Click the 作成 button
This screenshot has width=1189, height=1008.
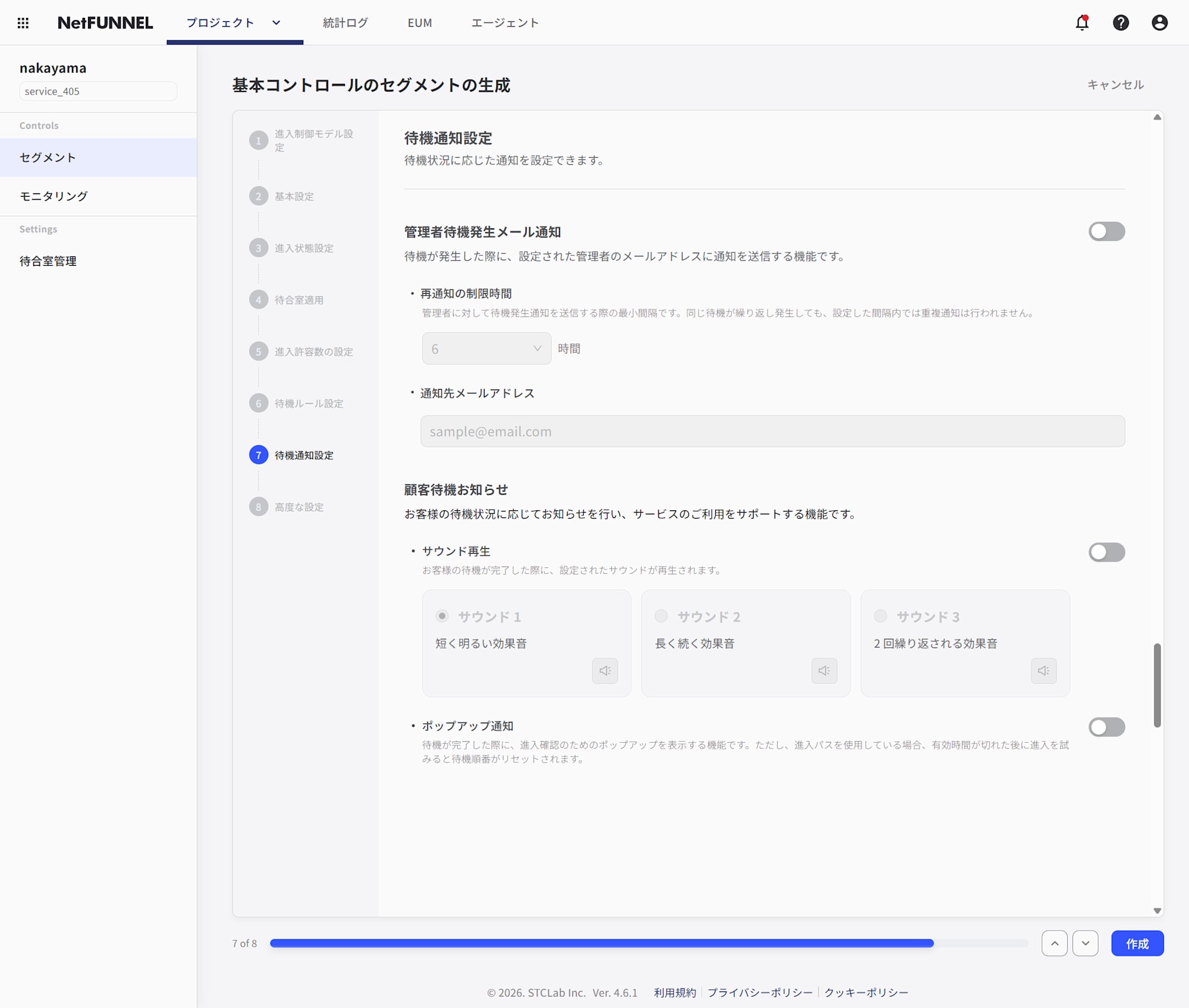tap(1137, 943)
